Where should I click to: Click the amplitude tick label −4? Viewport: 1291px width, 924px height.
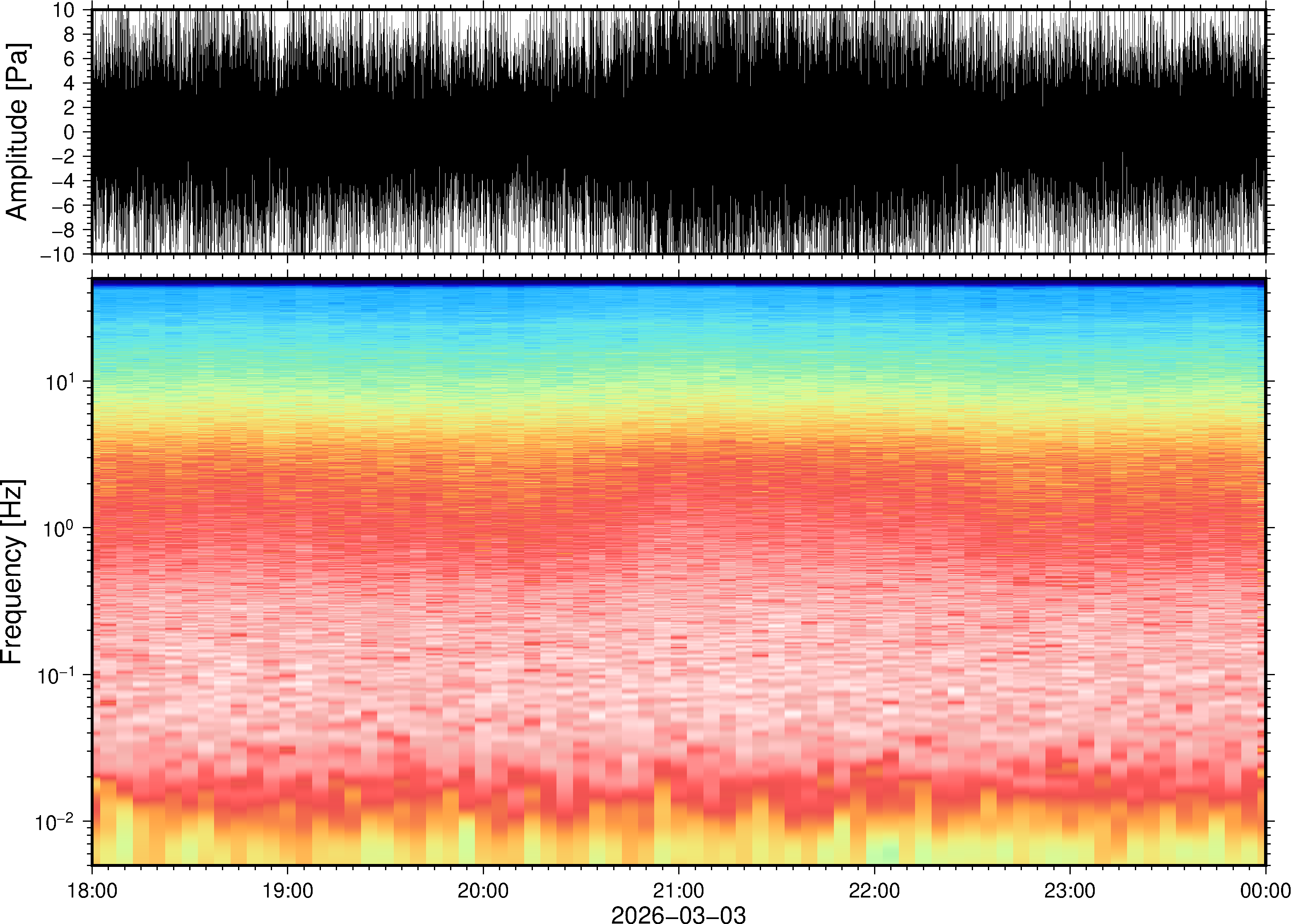(x=63, y=181)
